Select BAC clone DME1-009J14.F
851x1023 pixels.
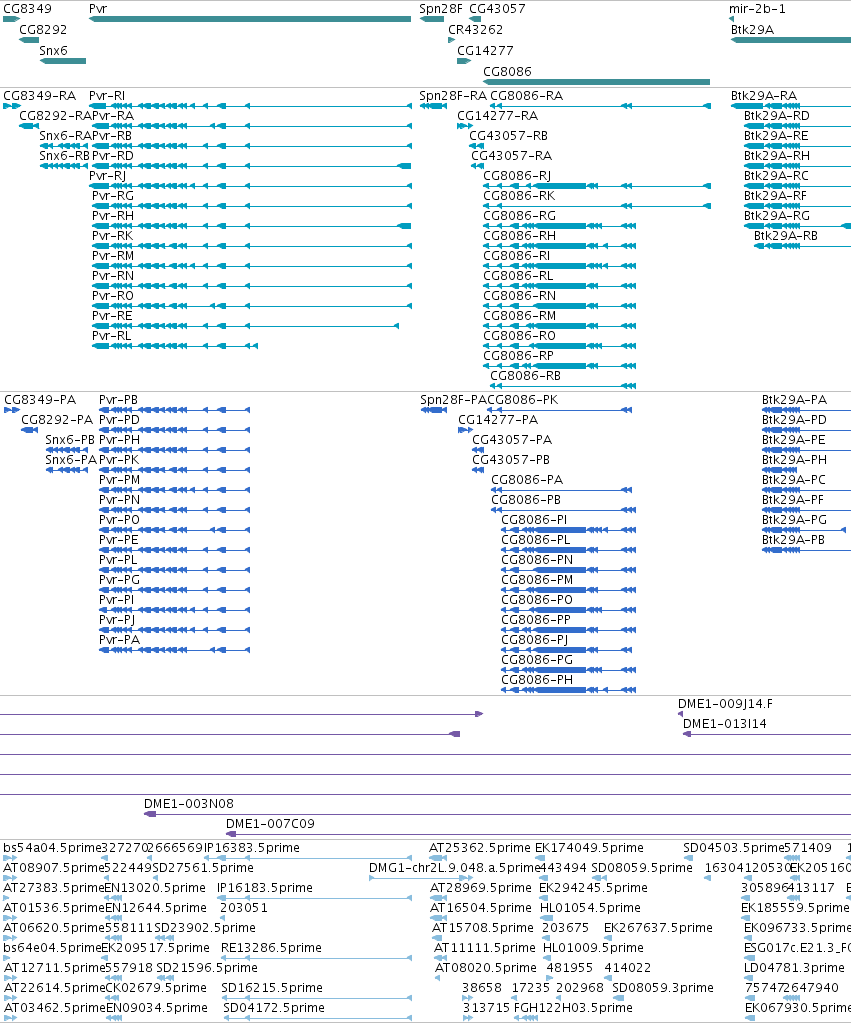coord(726,704)
